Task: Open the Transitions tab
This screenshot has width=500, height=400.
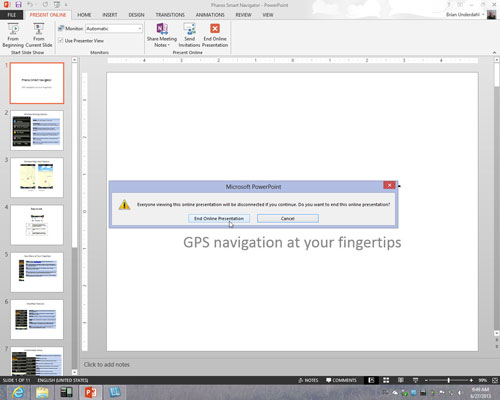Action: (x=170, y=15)
